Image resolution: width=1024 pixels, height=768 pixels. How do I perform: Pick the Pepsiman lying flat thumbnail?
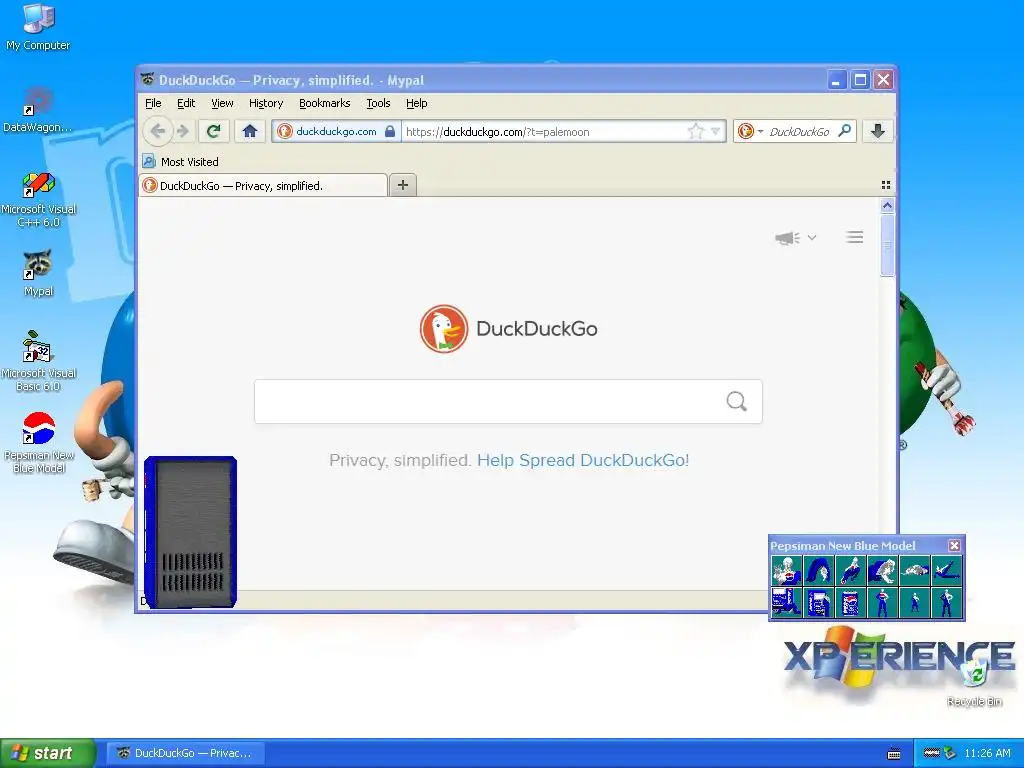914,570
